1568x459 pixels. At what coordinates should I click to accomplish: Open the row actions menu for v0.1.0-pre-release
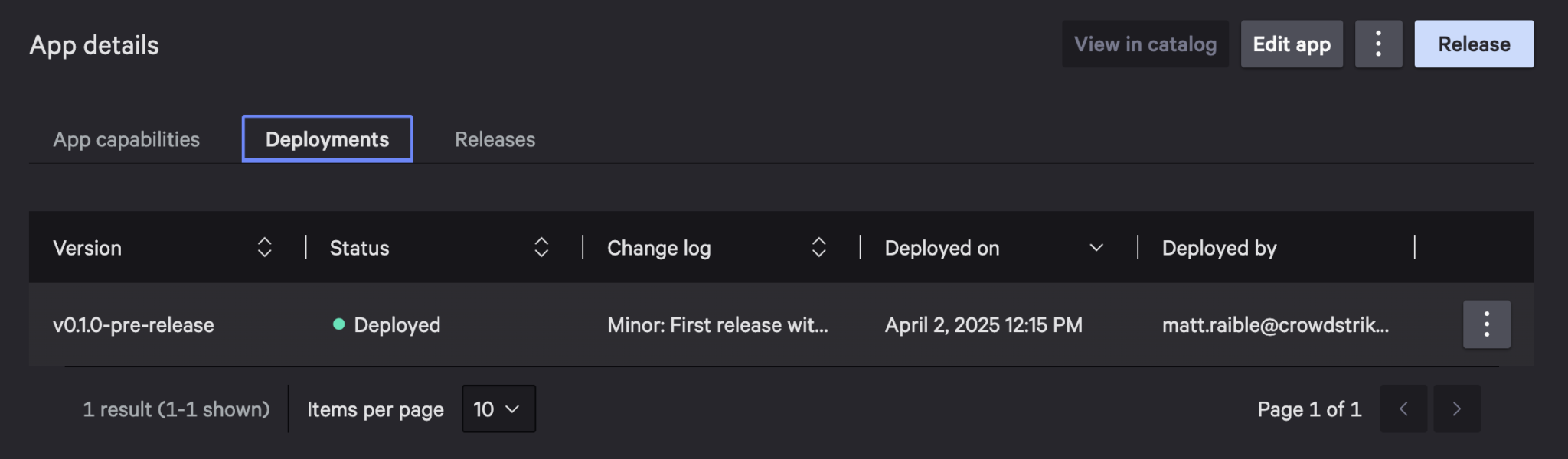click(1486, 324)
